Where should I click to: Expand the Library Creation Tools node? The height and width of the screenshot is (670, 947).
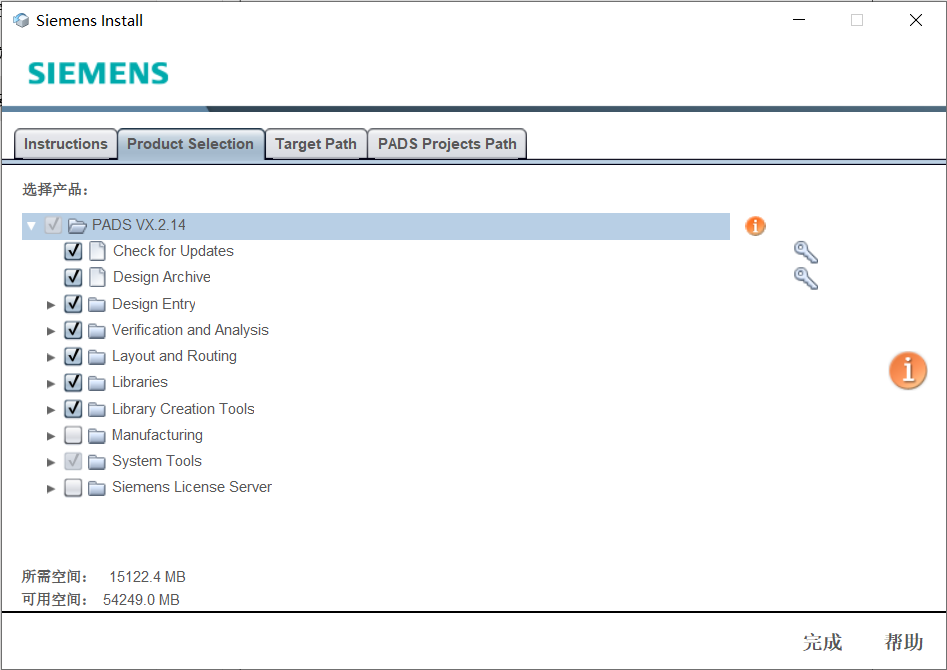[51, 410]
